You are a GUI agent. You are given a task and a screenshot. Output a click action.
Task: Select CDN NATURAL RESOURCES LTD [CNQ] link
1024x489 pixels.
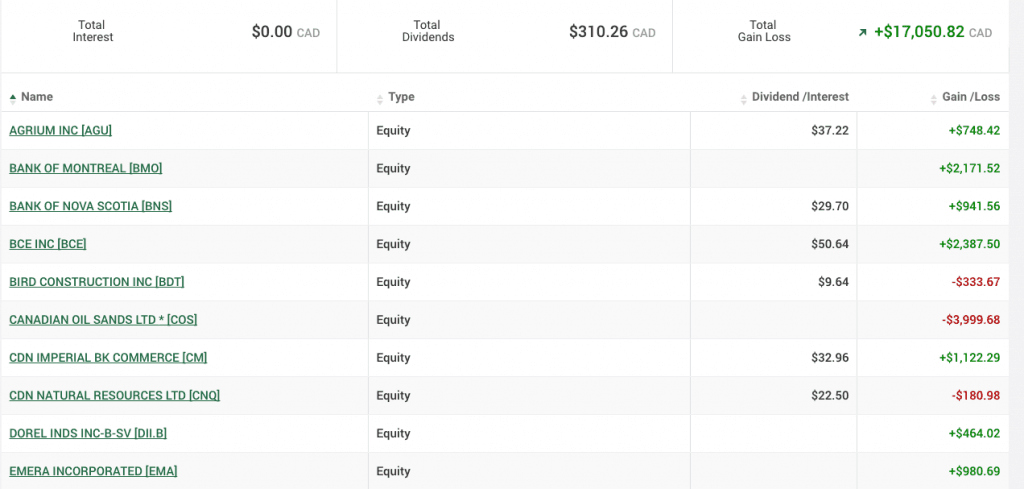pos(114,396)
